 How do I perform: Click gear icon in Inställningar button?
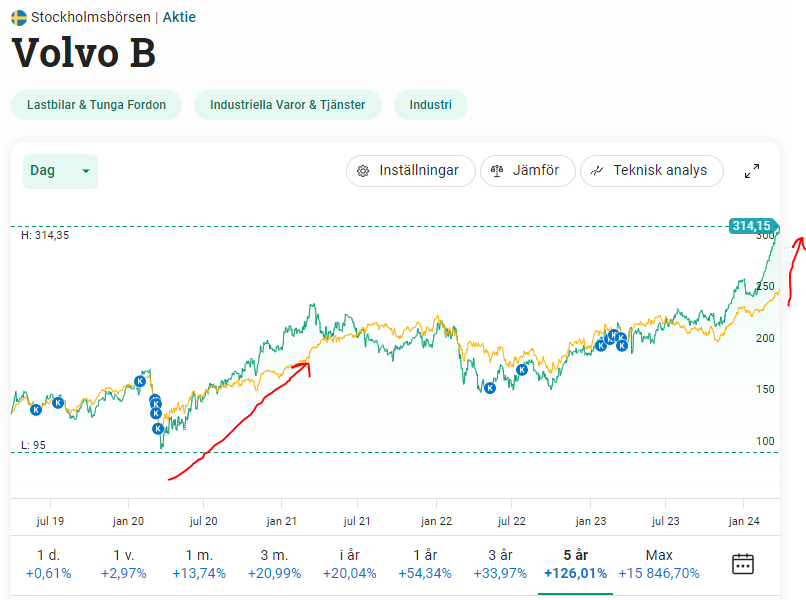click(363, 171)
